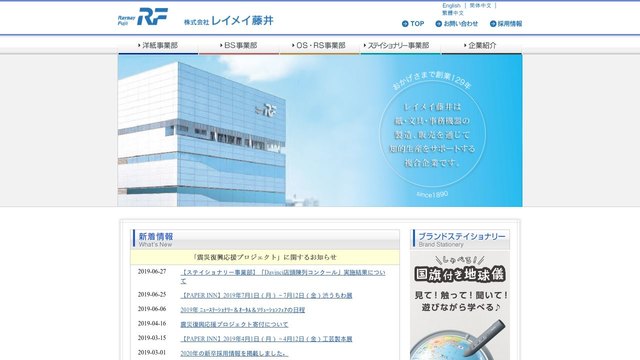
Task: Open 2019年 fair schedule news link
Action: (x=242, y=310)
